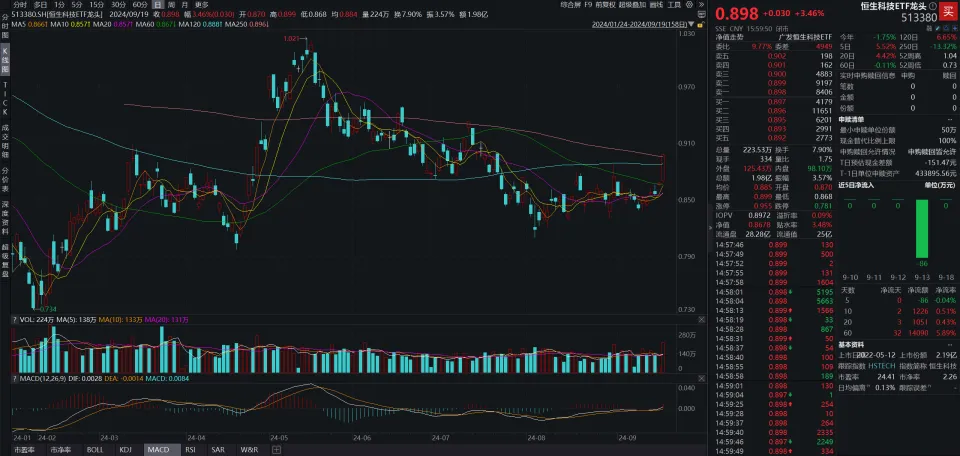The image size is (960, 456).
Task: Click the date range 2024/01/24-2024/09/19 selector
Action: coord(638,24)
